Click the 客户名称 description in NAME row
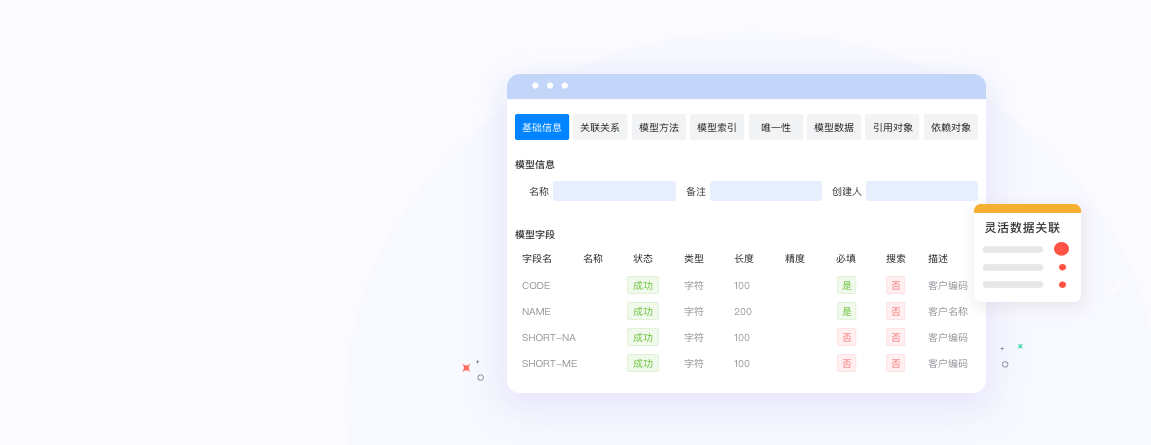This screenshot has height=445, width=1151. click(948, 311)
